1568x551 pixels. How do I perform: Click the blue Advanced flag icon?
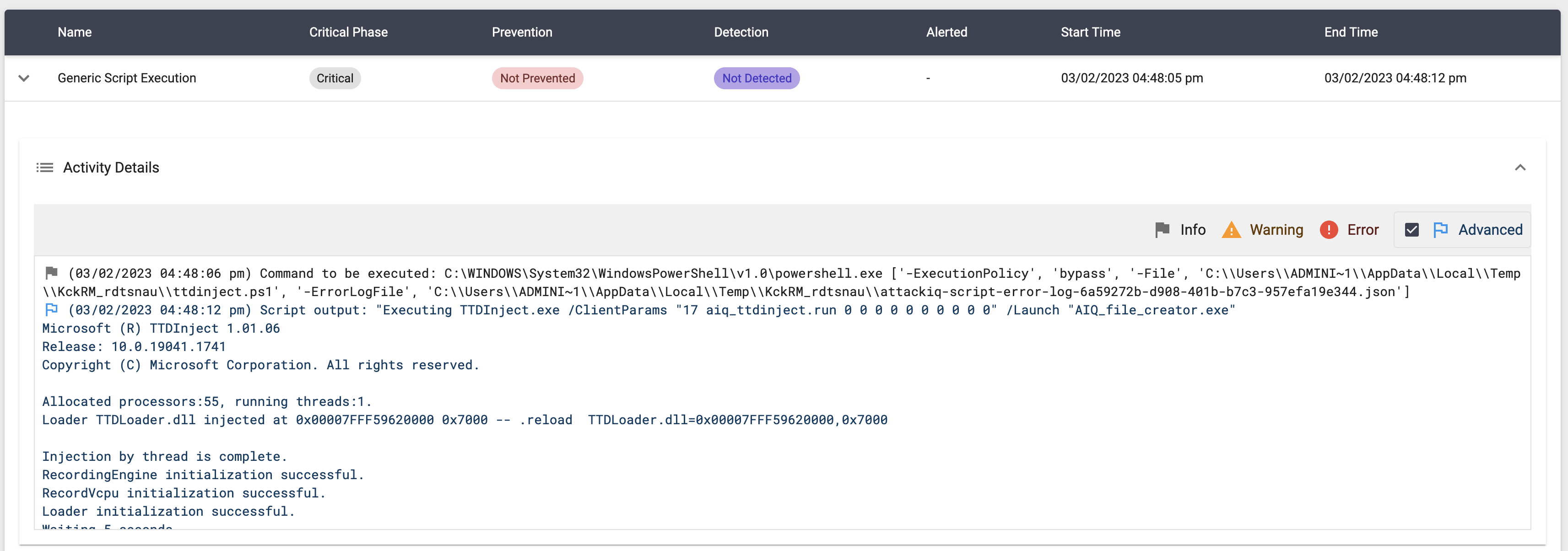click(x=1440, y=230)
